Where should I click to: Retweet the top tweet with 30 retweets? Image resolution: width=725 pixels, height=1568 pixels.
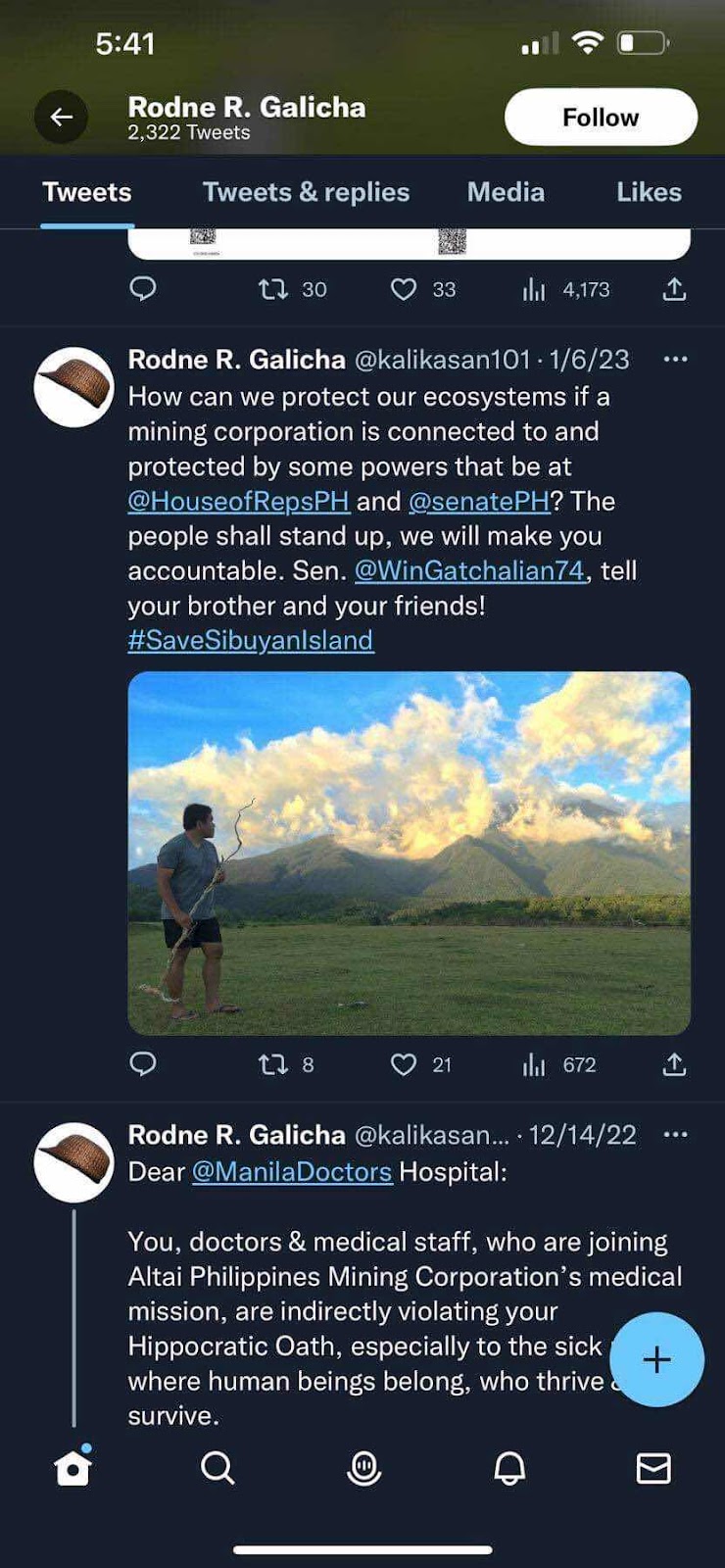272,289
